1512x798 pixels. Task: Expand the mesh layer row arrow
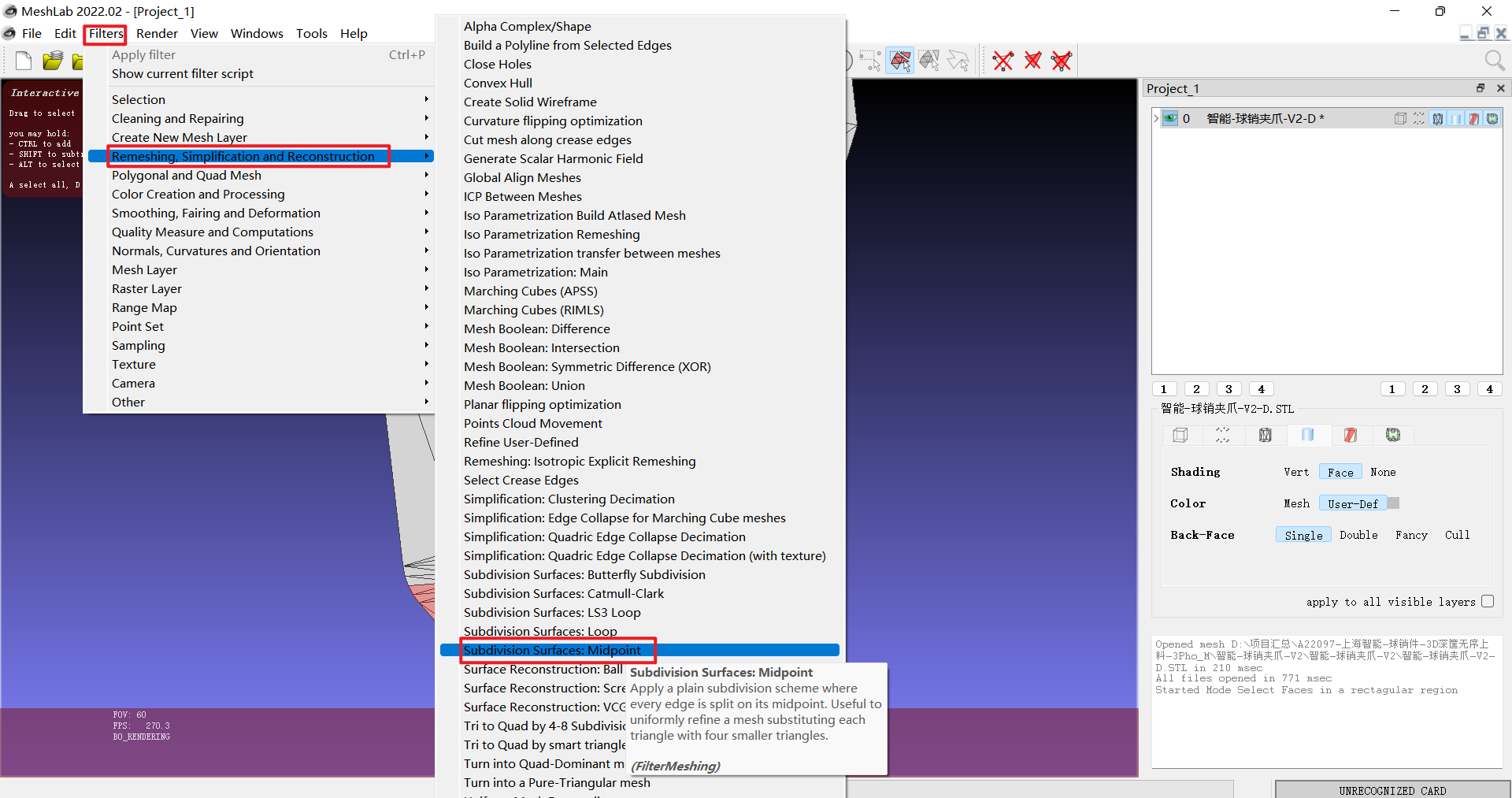click(x=1156, y=118)
